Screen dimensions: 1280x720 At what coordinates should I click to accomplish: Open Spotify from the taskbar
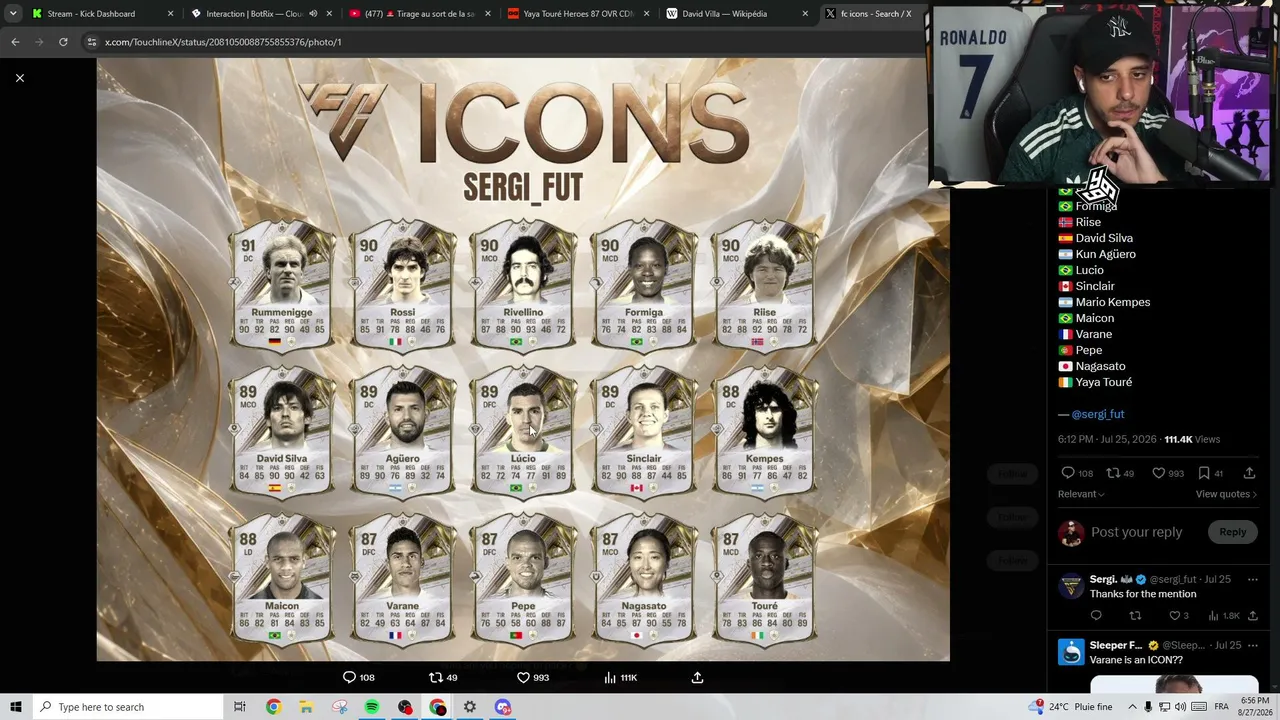[371, 707]
